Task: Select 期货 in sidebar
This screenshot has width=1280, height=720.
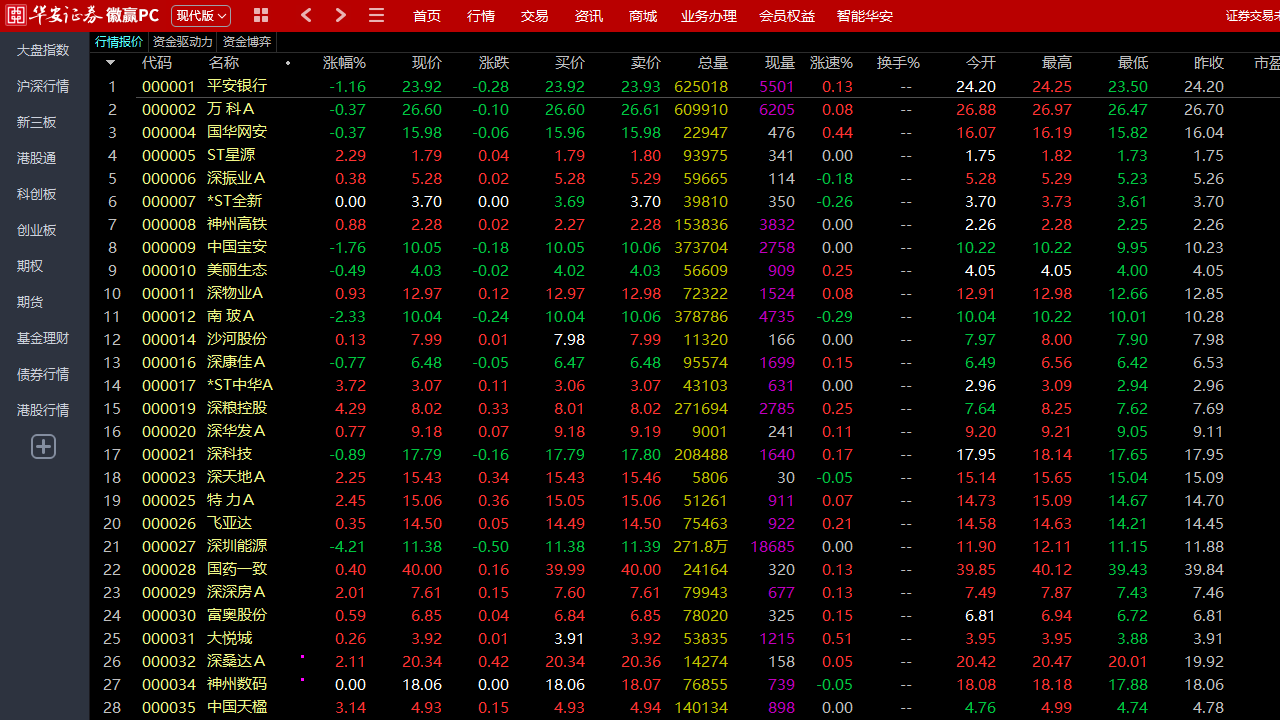Action: pos(31,302)
